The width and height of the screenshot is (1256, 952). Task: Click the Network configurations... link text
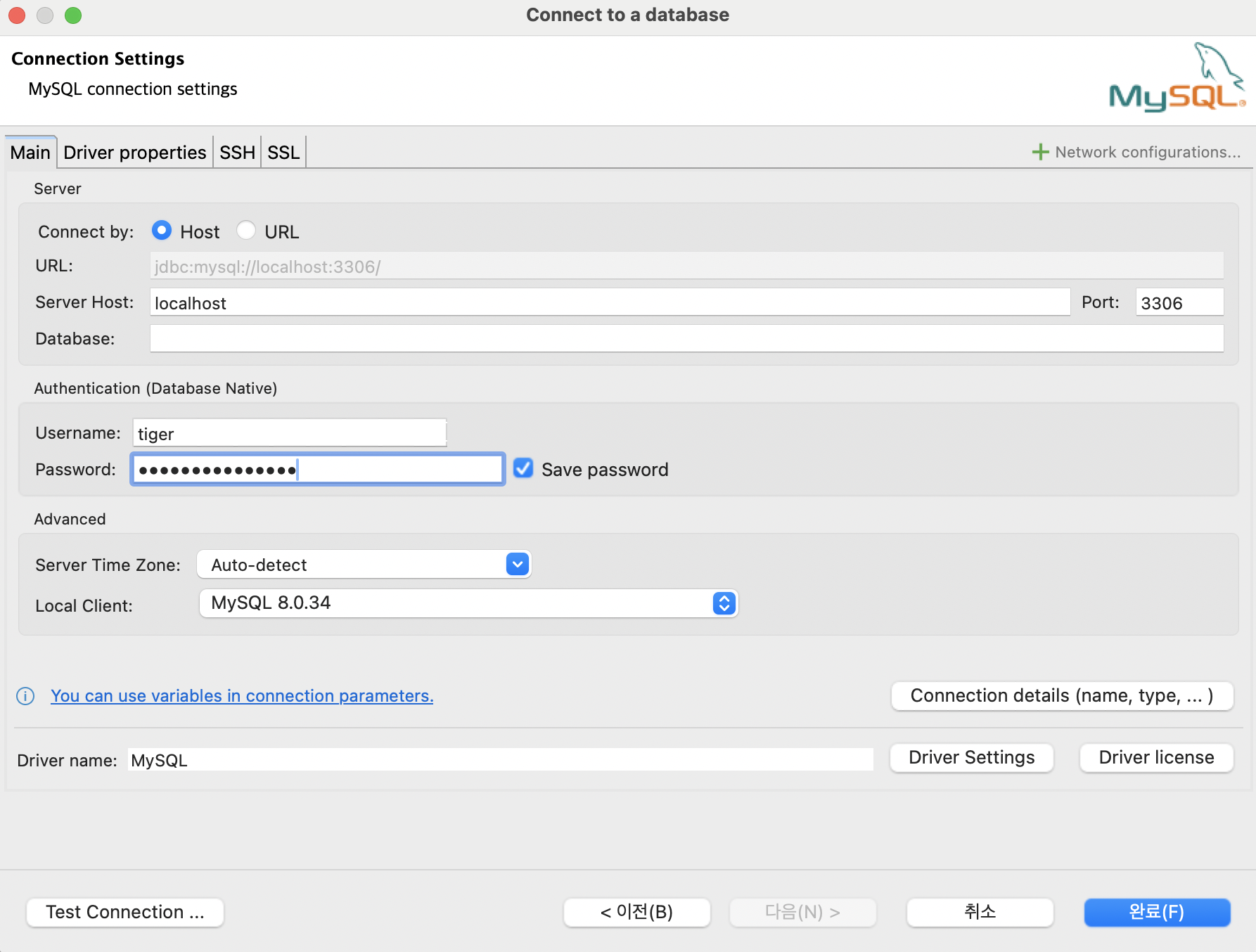[x=1148, y=152]
